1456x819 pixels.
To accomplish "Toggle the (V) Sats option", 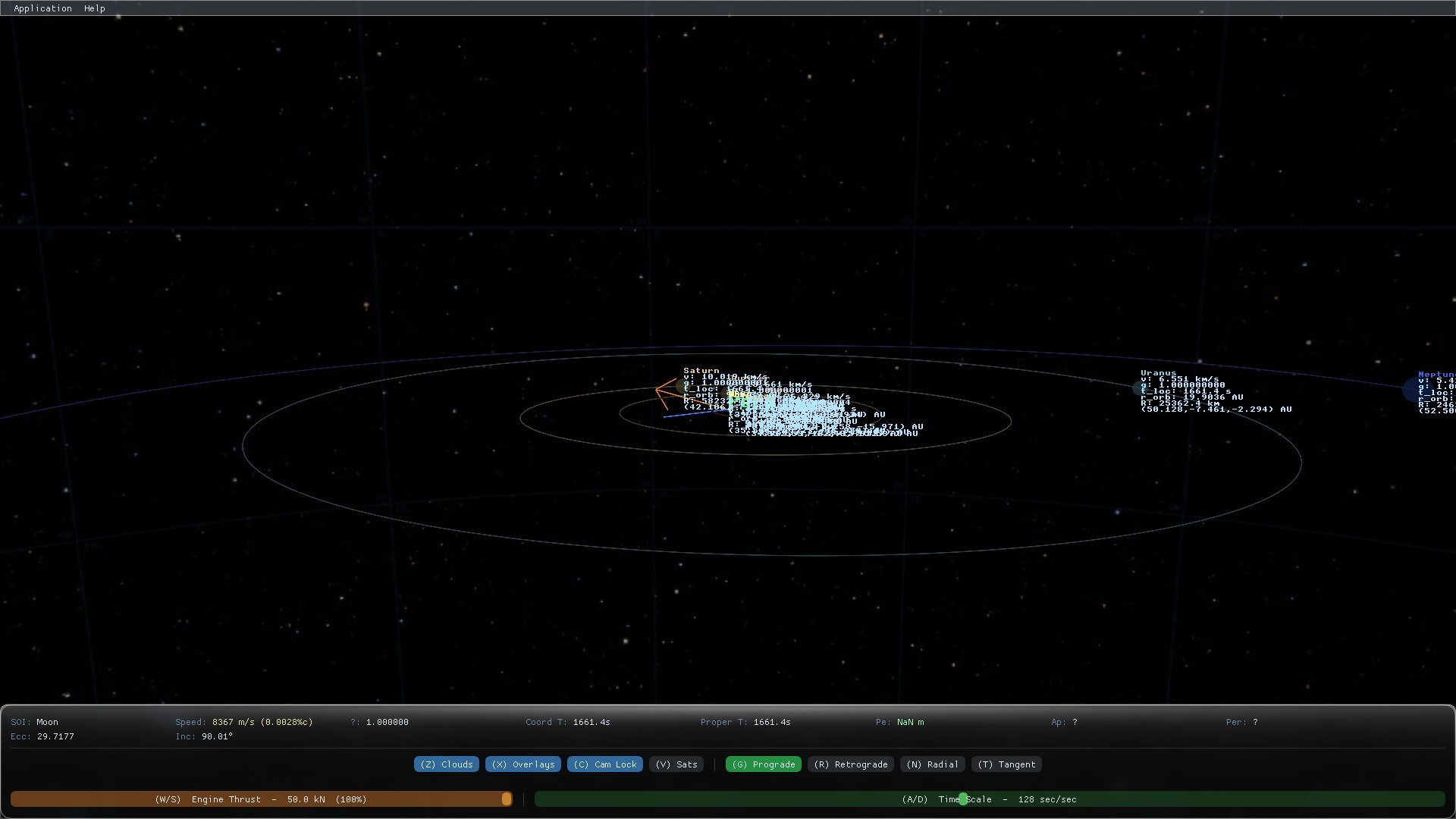I will pyautogui.click(x=676, y=764).
